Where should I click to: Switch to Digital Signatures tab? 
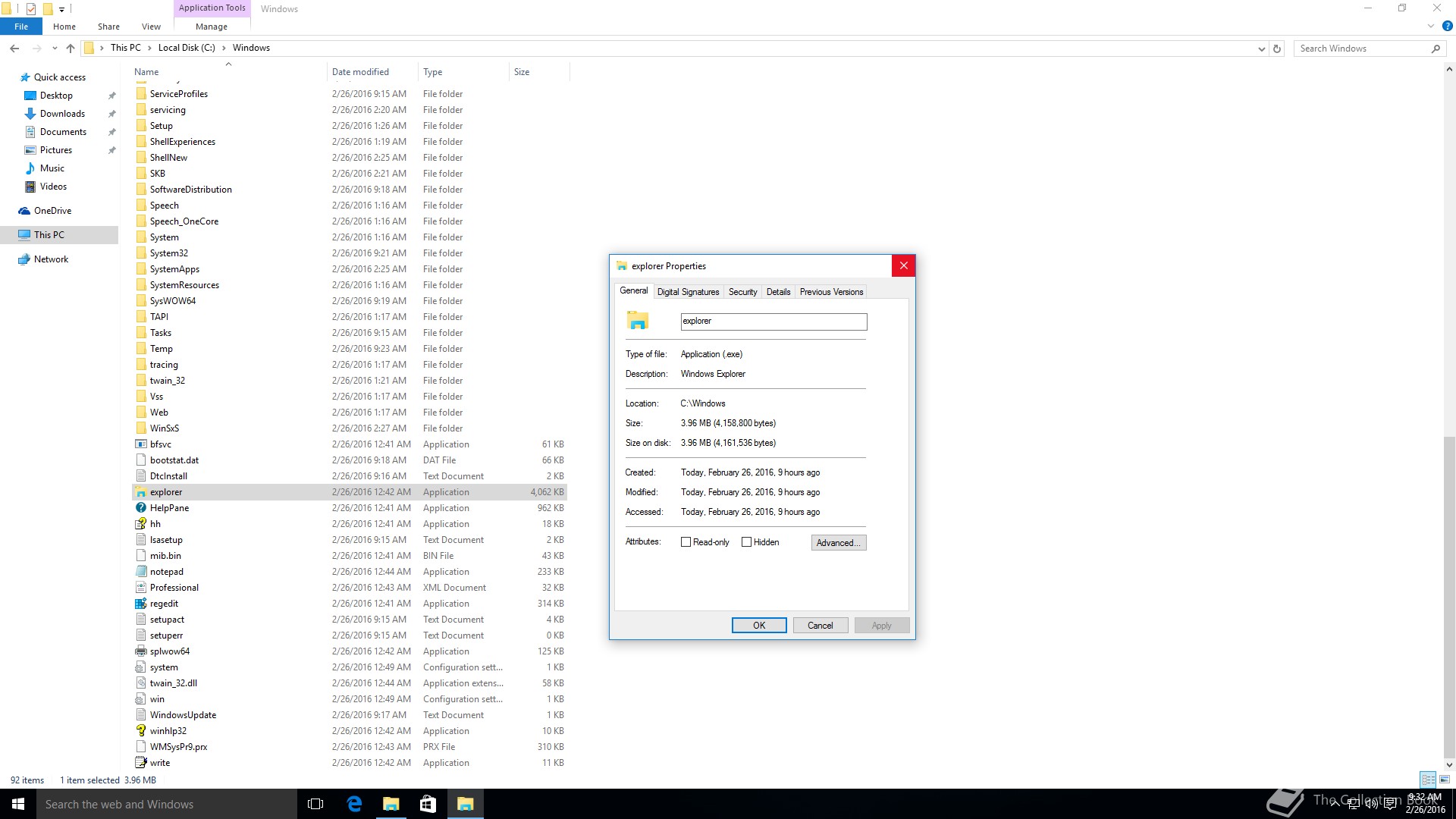(x=688, y=292)
